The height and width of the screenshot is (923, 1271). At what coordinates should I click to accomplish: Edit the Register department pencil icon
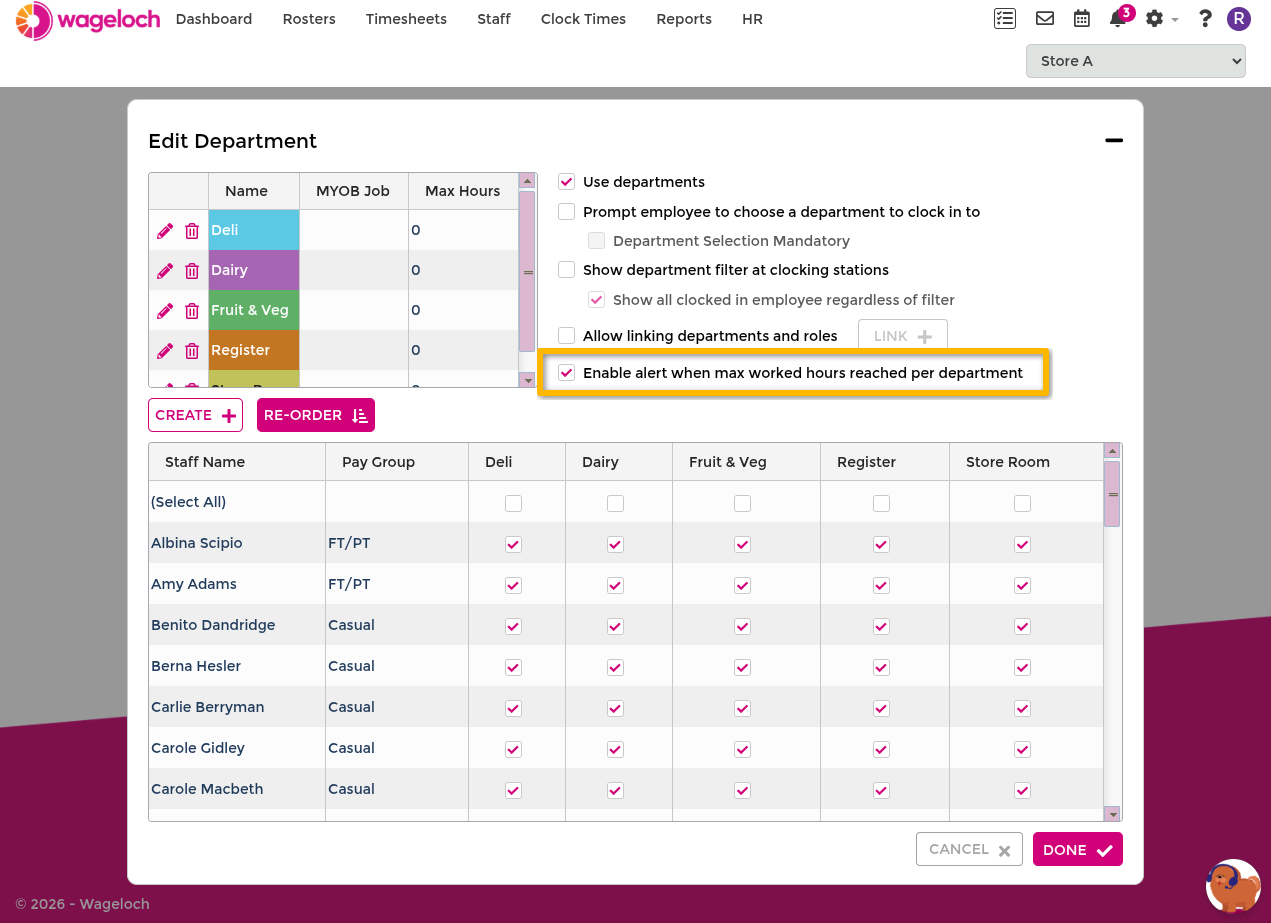(165, 351)
